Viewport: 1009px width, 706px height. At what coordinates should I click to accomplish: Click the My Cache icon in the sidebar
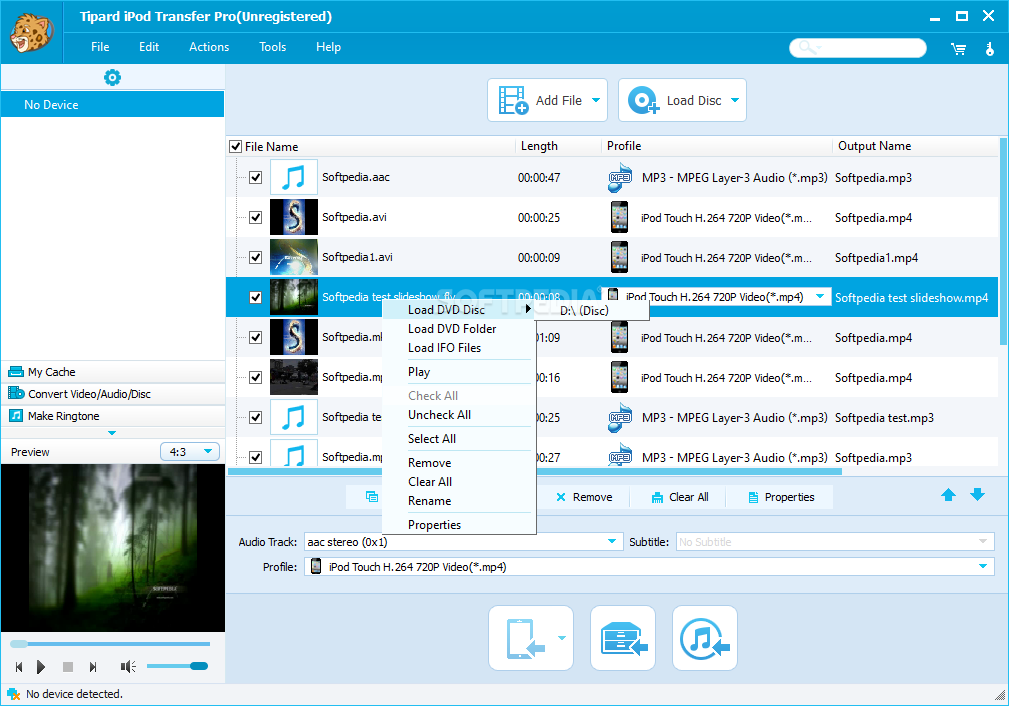[15, 372]
